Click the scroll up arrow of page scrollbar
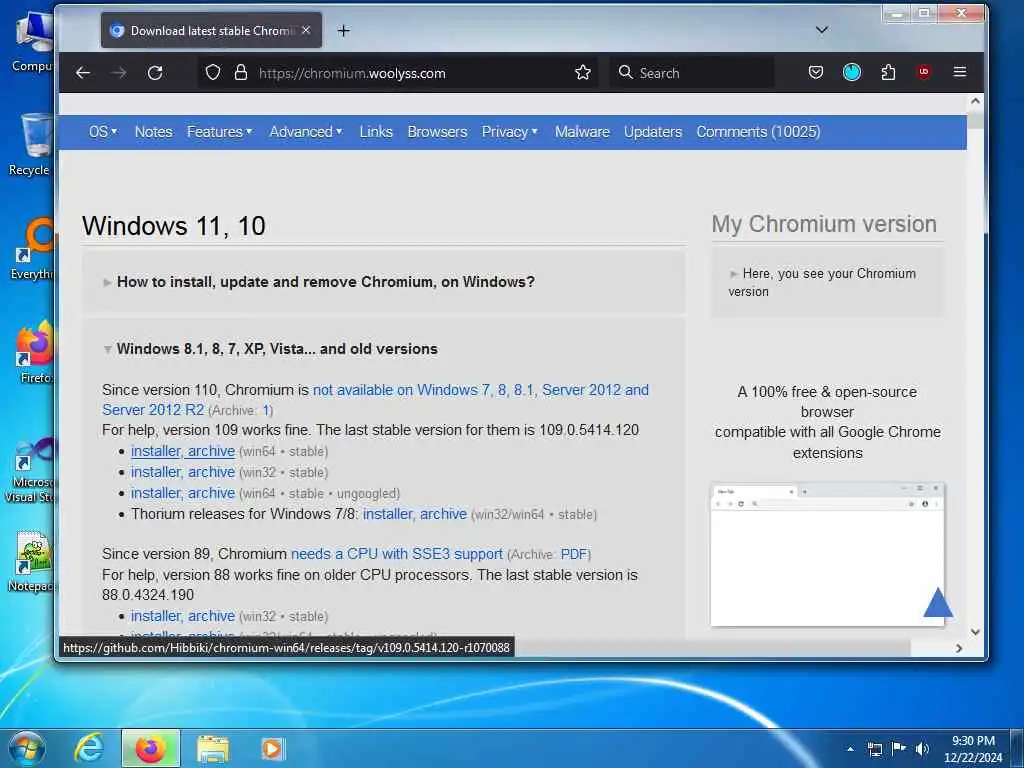1024x768 pixels. pyautogui.click(x=975, y=101)
